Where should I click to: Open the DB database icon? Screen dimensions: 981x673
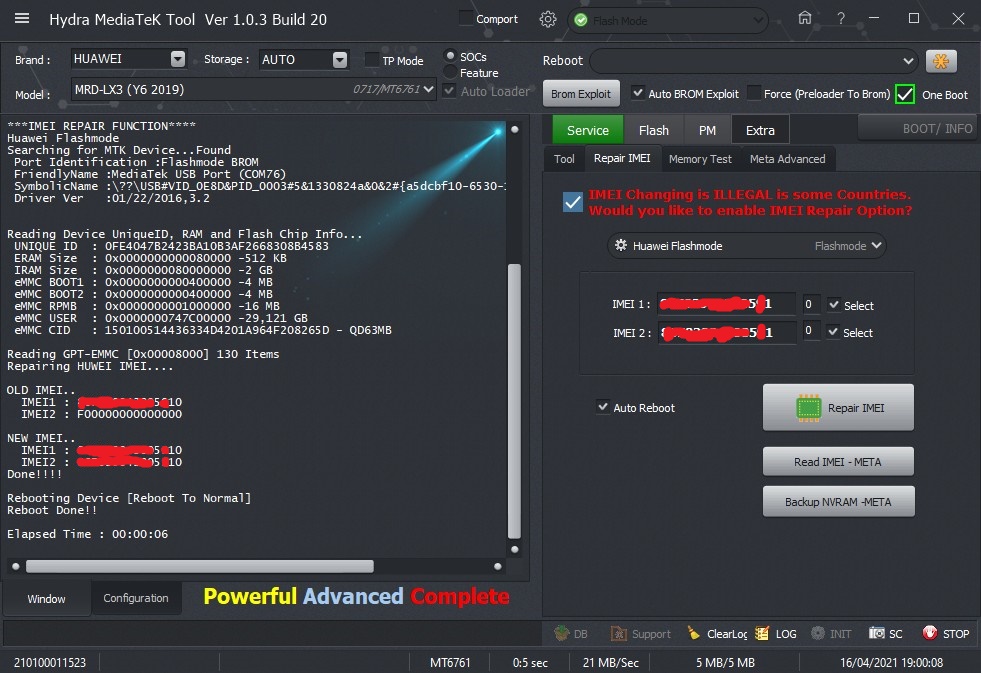pyautogui.click(x=562, y=633)
